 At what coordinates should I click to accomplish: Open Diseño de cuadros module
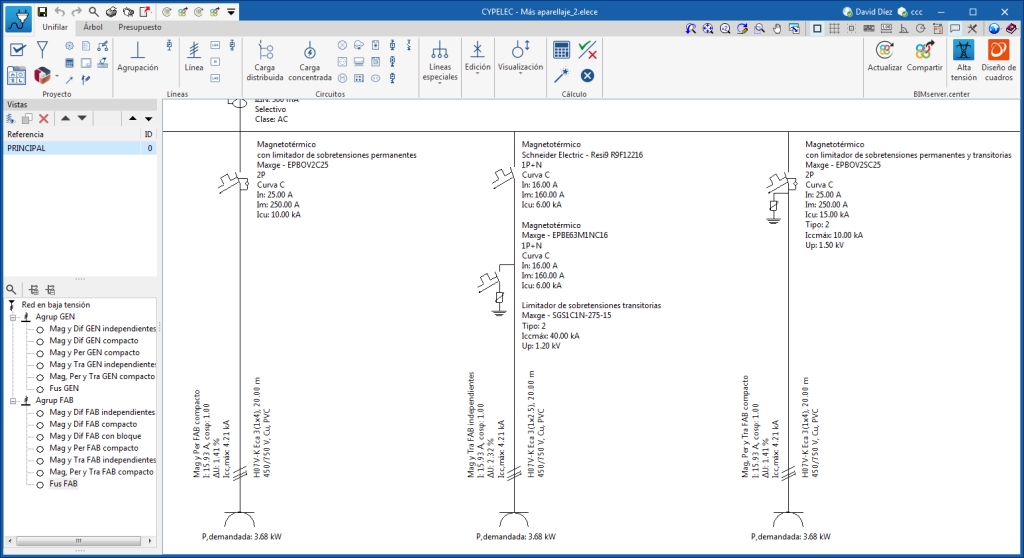999,61
